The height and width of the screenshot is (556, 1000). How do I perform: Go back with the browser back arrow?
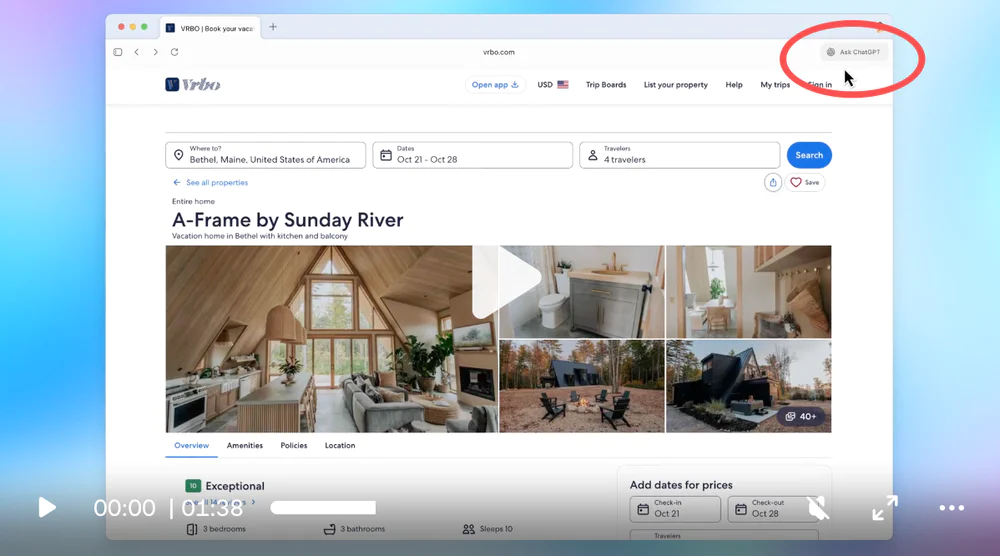pos(137,52)
